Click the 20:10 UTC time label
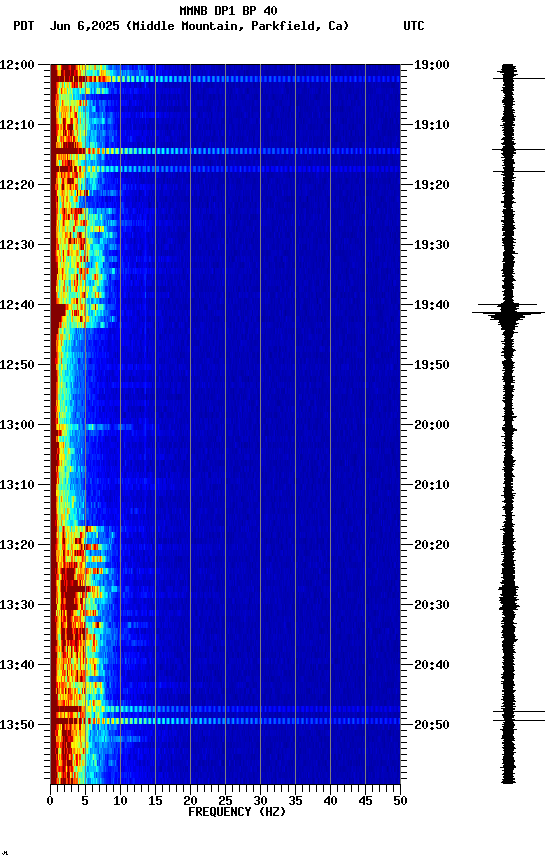This screenshot has width=552, height=864. click(x=432, y=485)
